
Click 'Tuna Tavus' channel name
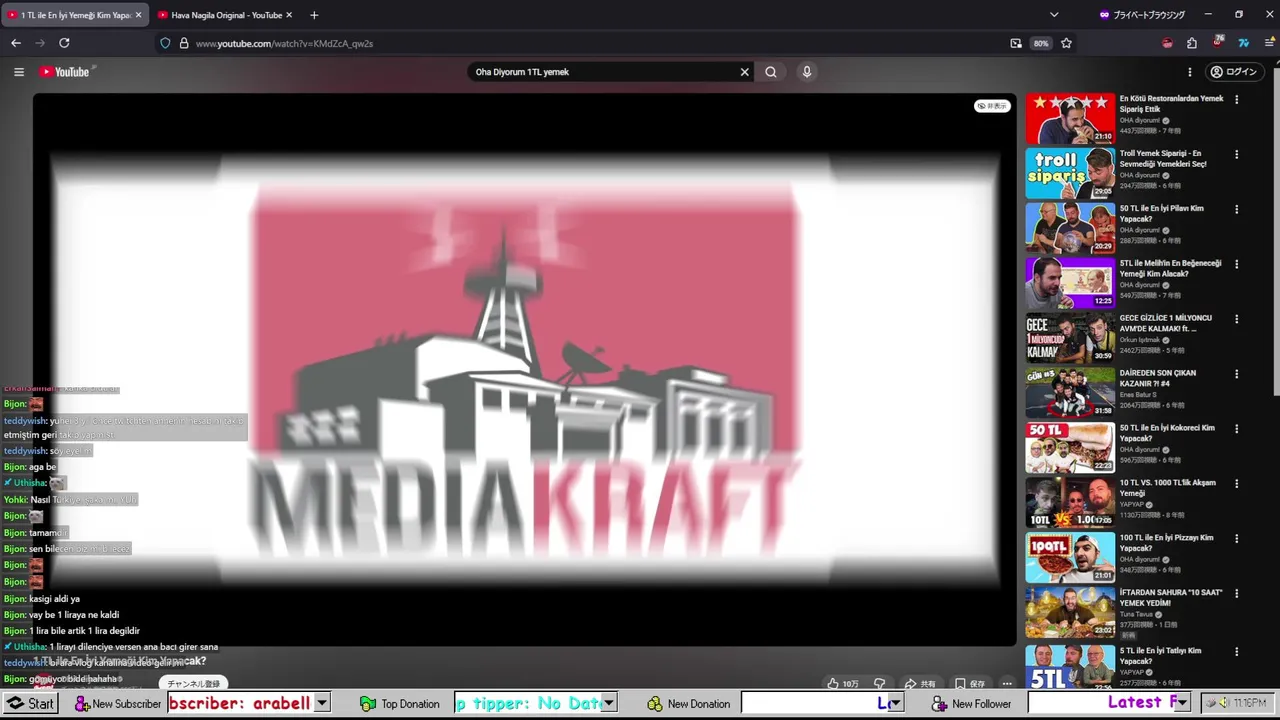(1136, 613)
